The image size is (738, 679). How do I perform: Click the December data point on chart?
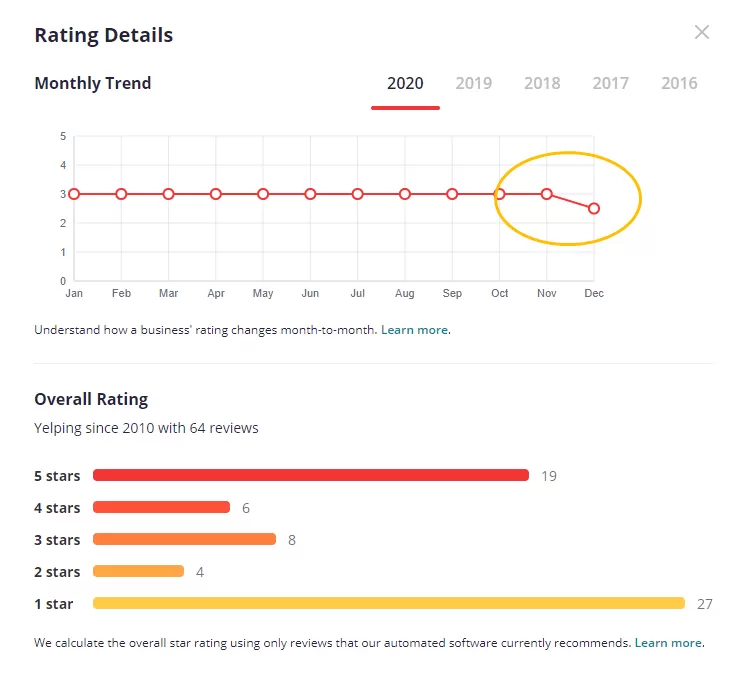pos(594,208)
